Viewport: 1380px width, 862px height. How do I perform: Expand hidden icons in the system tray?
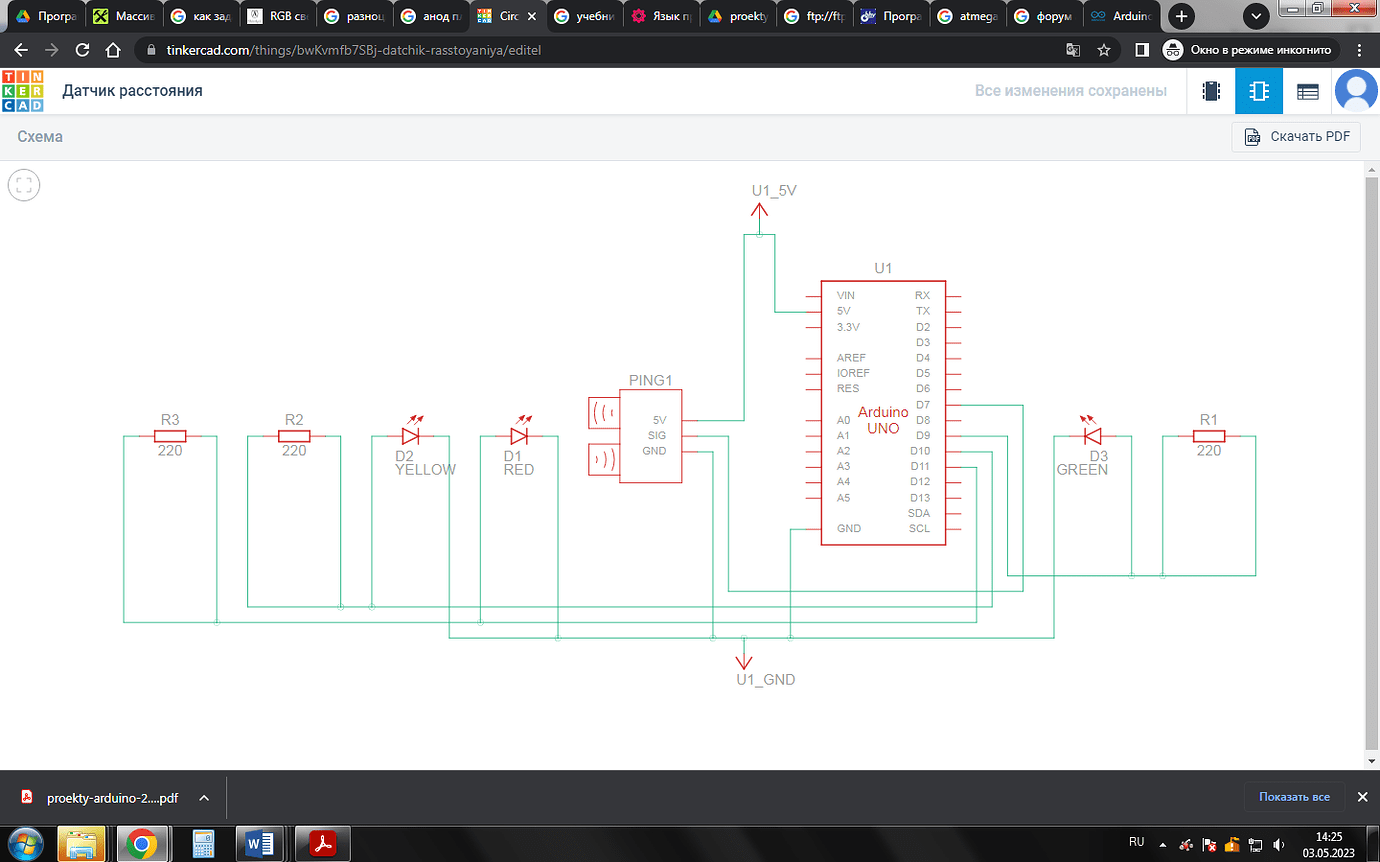(x=1163, y=844)
